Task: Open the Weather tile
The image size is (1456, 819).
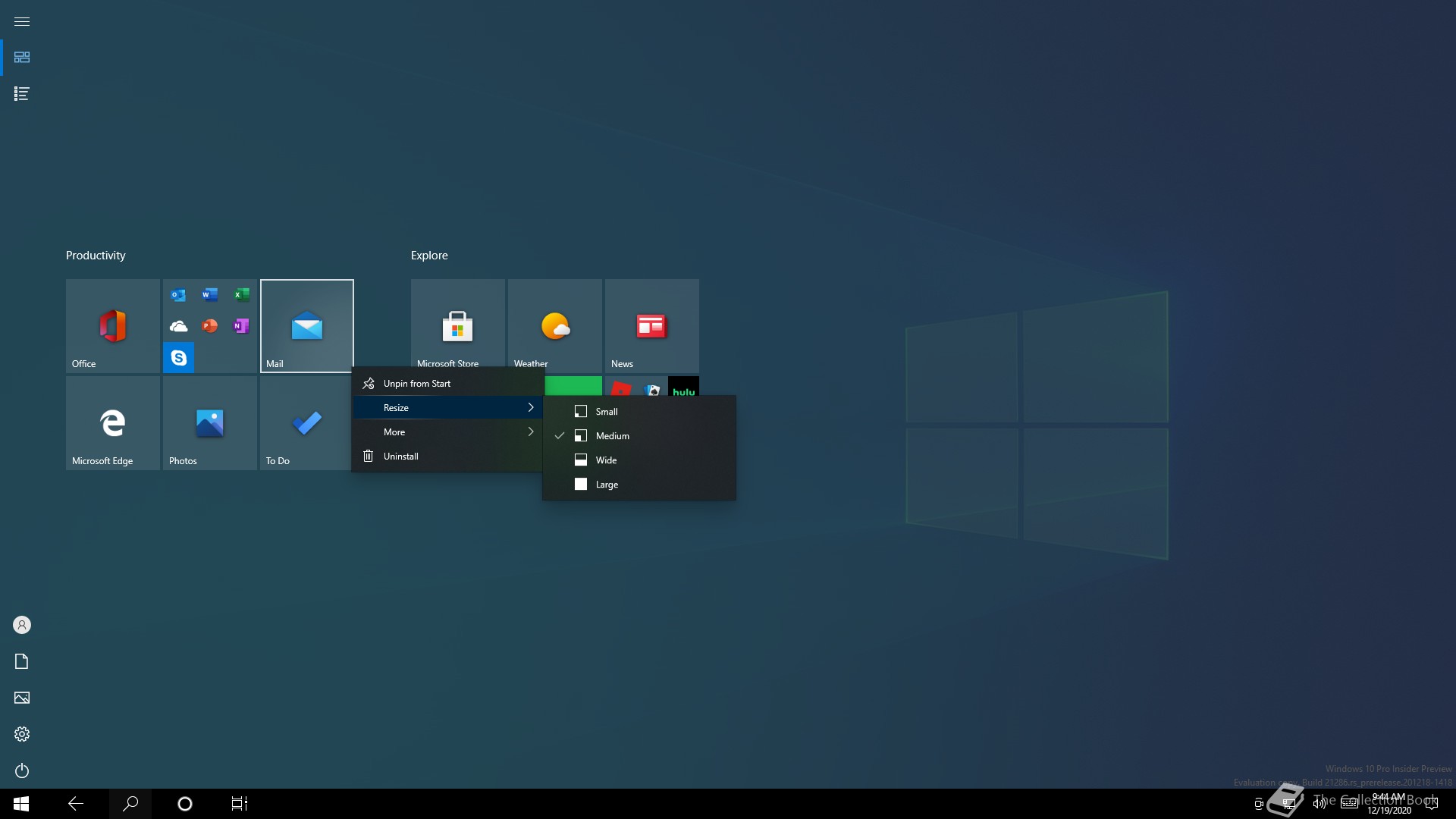Action: coord(554,325)
